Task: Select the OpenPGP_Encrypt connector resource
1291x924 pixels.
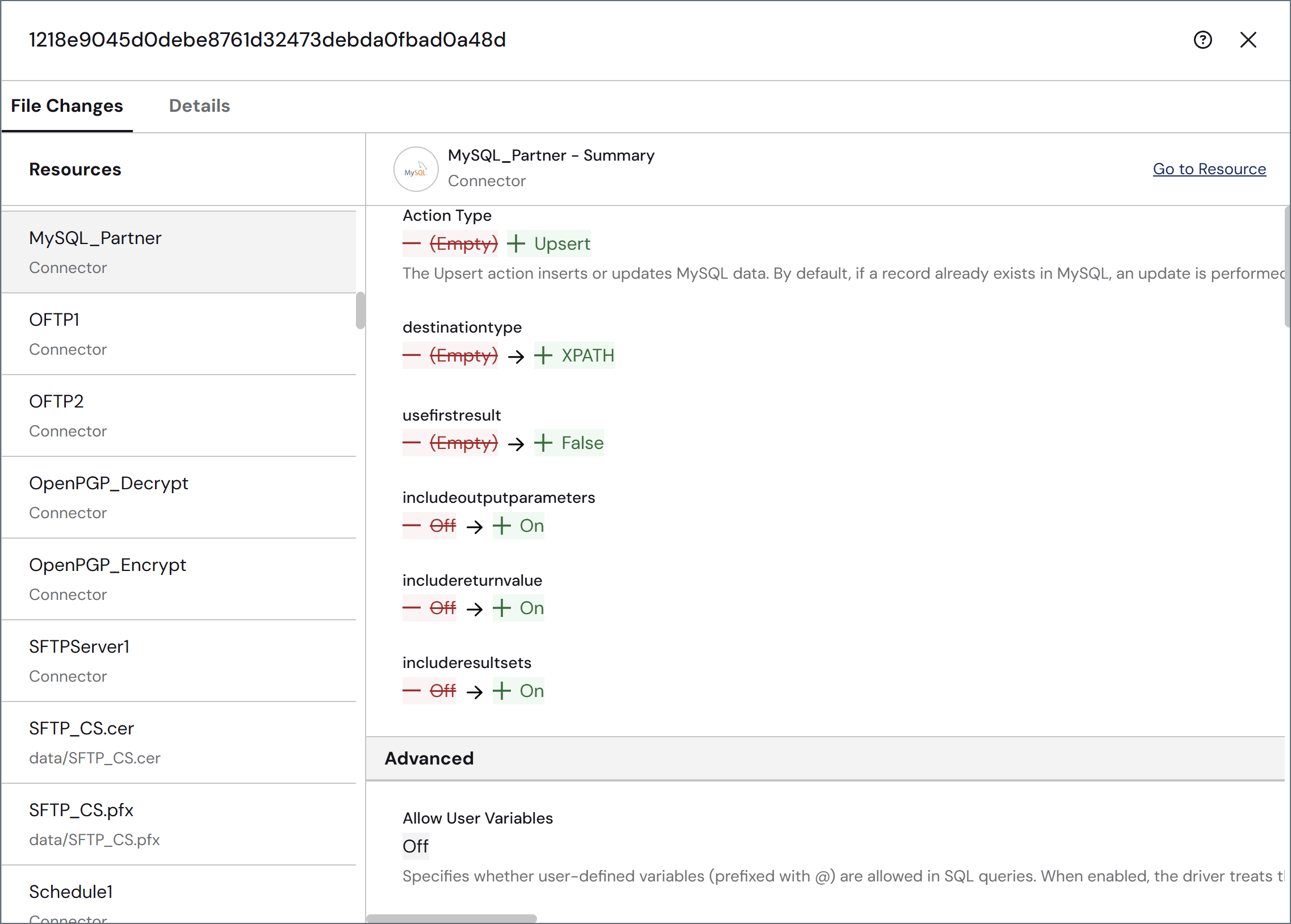Action: 179,579
